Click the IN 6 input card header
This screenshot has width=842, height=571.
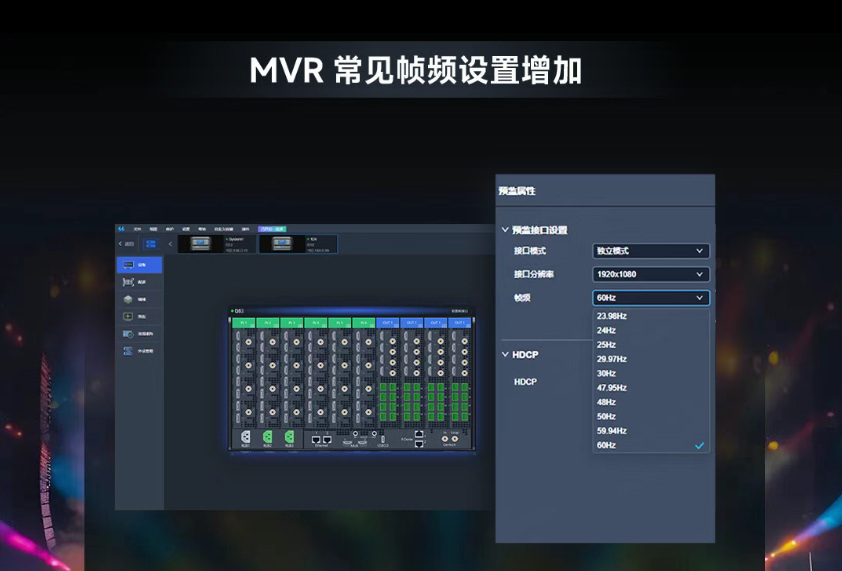[364, 323]
